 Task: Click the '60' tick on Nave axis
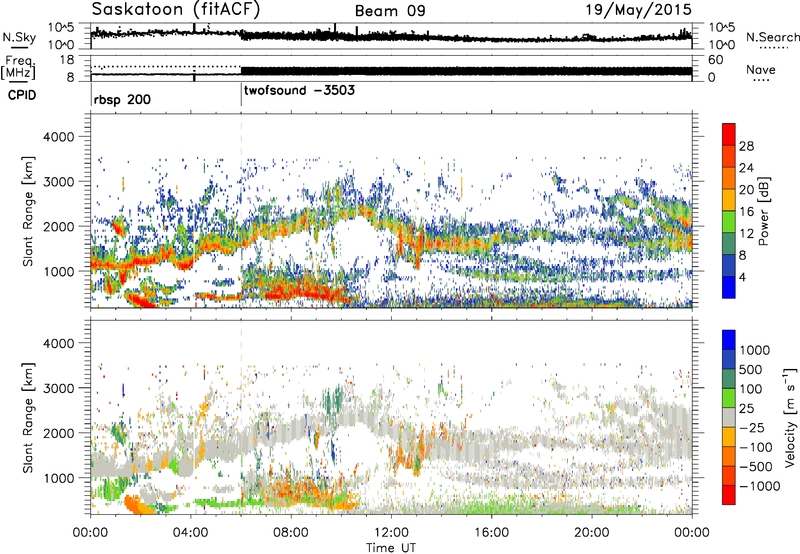pos(715,60)
